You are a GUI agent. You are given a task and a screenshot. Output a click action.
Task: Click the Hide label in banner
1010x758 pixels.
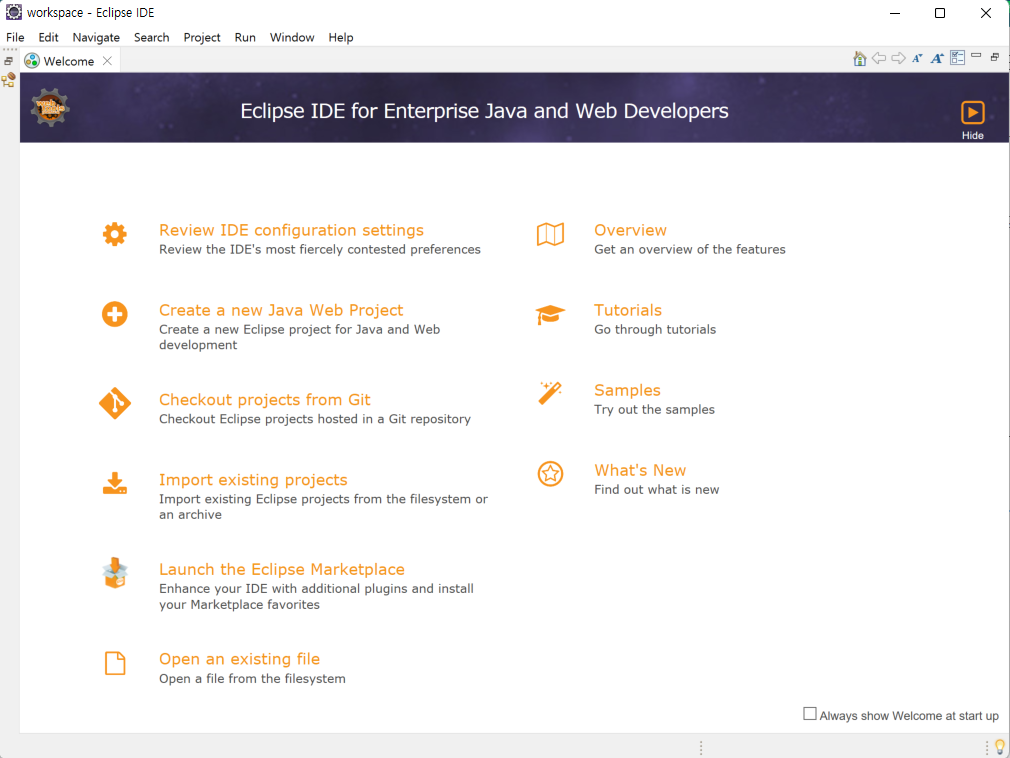click(x=973, y=135)
